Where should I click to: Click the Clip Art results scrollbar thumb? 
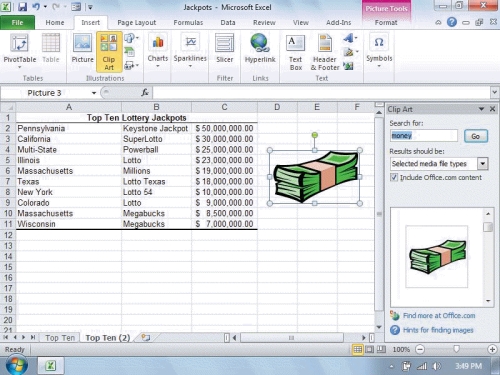[x=488, y=227]
